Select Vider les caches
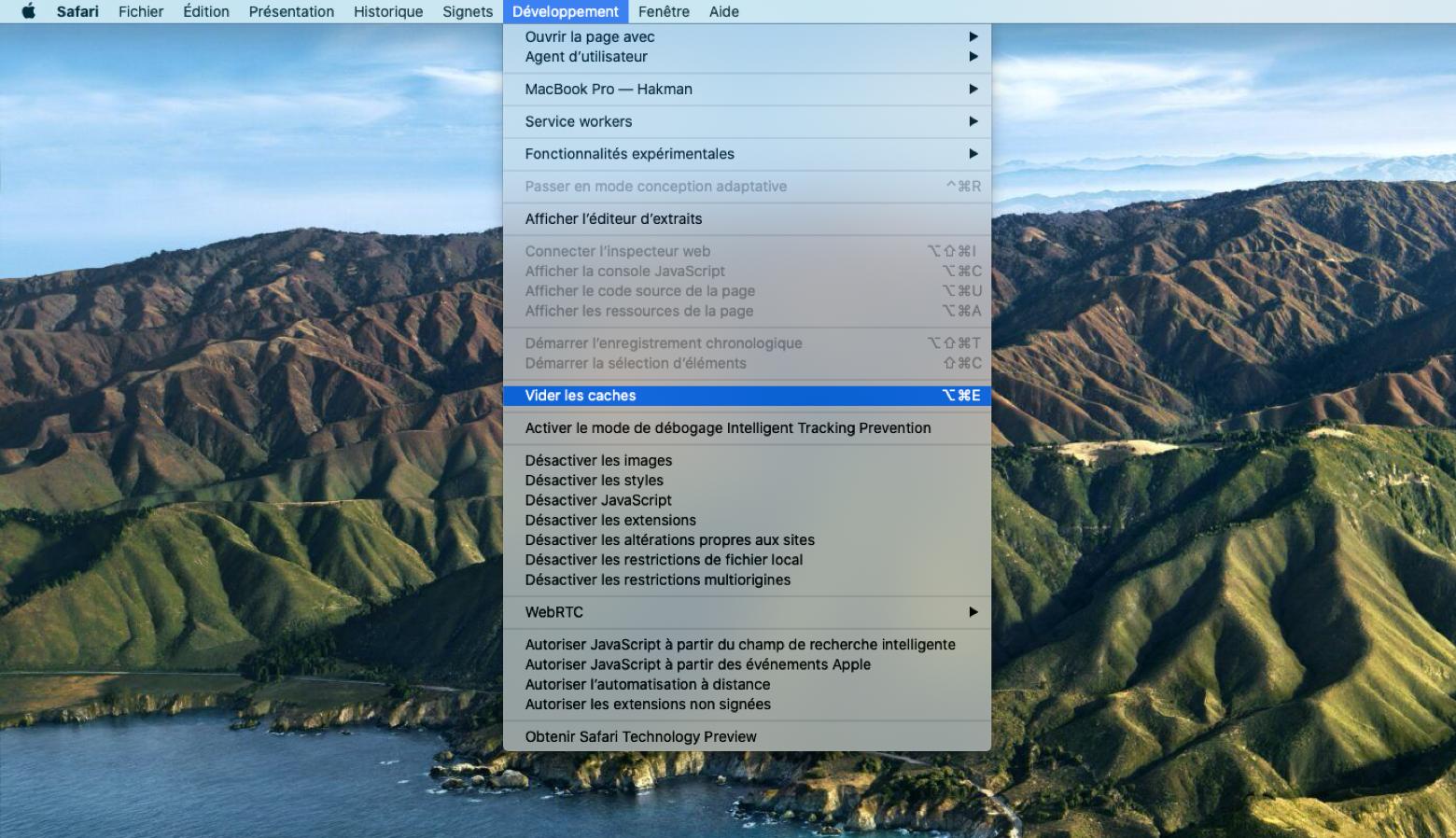This screenshot has height=838, width=1456. [747, 396]
